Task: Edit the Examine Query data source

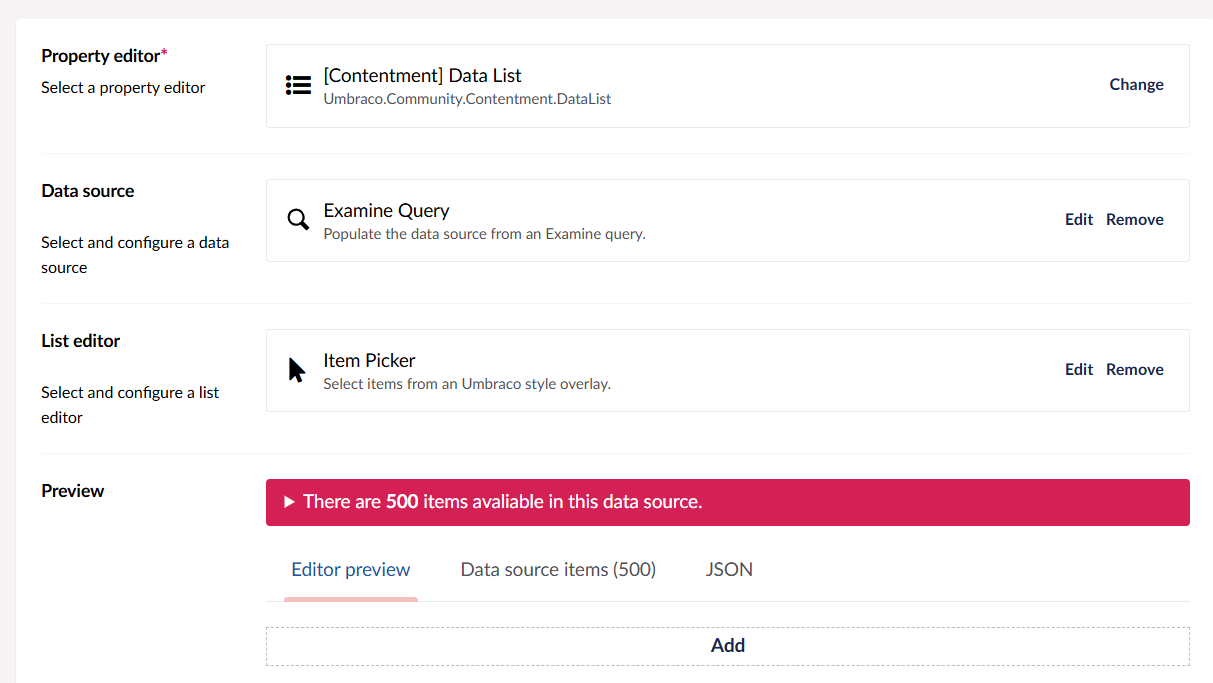Action: pos(1079,220)
